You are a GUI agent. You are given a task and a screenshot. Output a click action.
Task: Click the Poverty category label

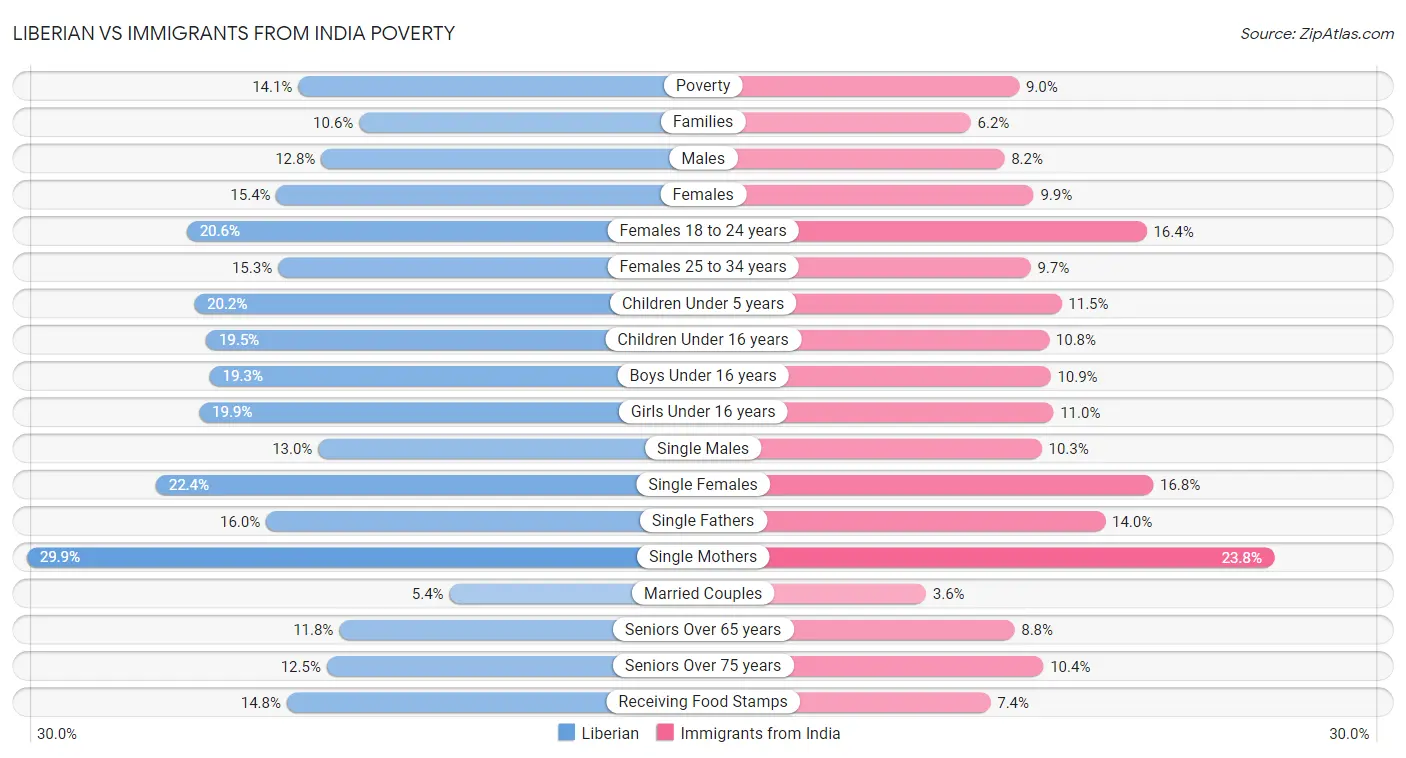[x=703, y=86]
